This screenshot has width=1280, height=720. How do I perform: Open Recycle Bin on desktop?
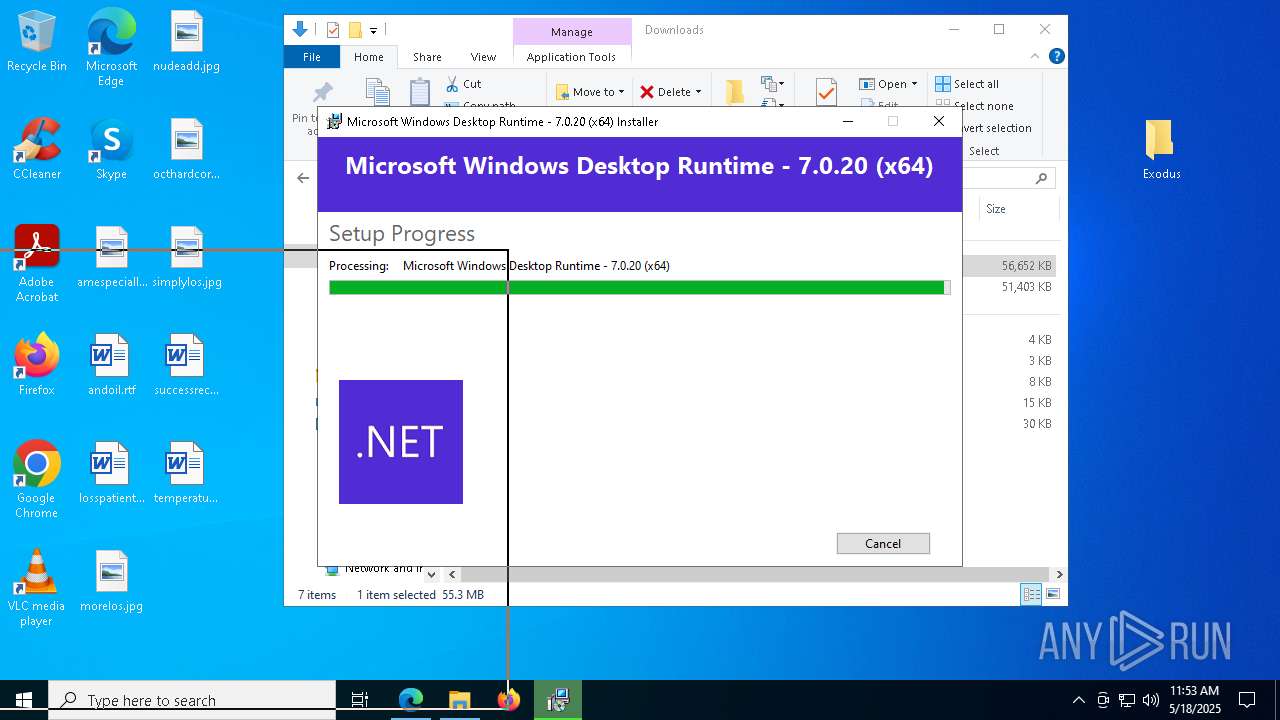(37, 42)
